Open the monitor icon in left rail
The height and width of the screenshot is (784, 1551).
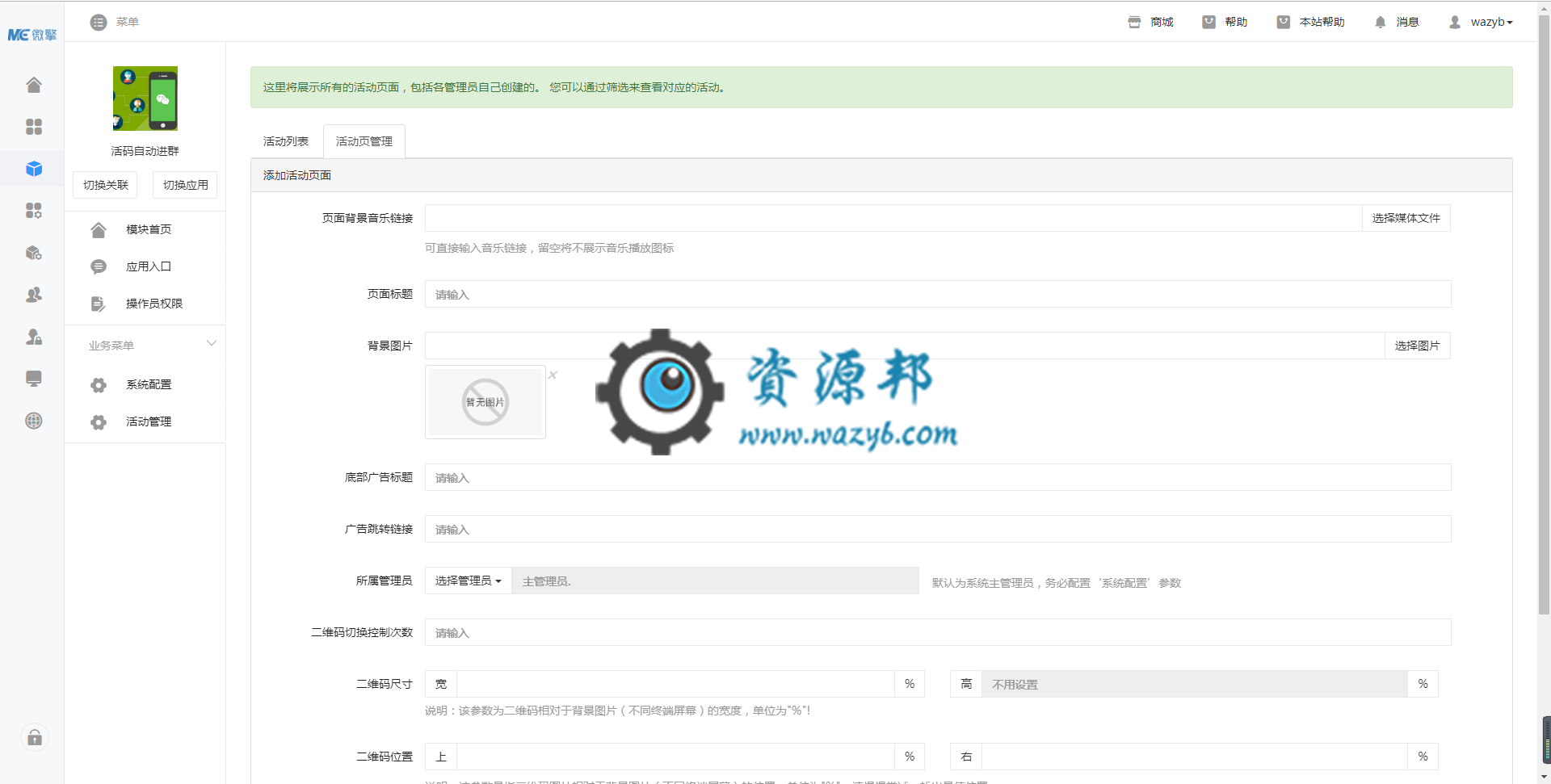[x=33, y=379]
